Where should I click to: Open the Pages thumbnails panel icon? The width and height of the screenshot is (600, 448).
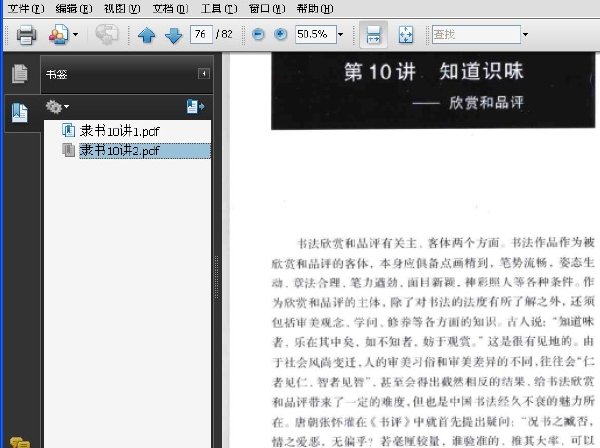coord(20,73)
